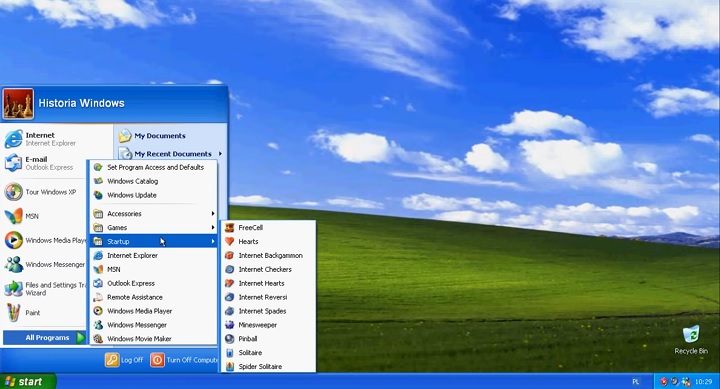Open the Recycle Bin on desktop
Screen dimensions: 720x389
pyautogui.click(x=691, y=340)
